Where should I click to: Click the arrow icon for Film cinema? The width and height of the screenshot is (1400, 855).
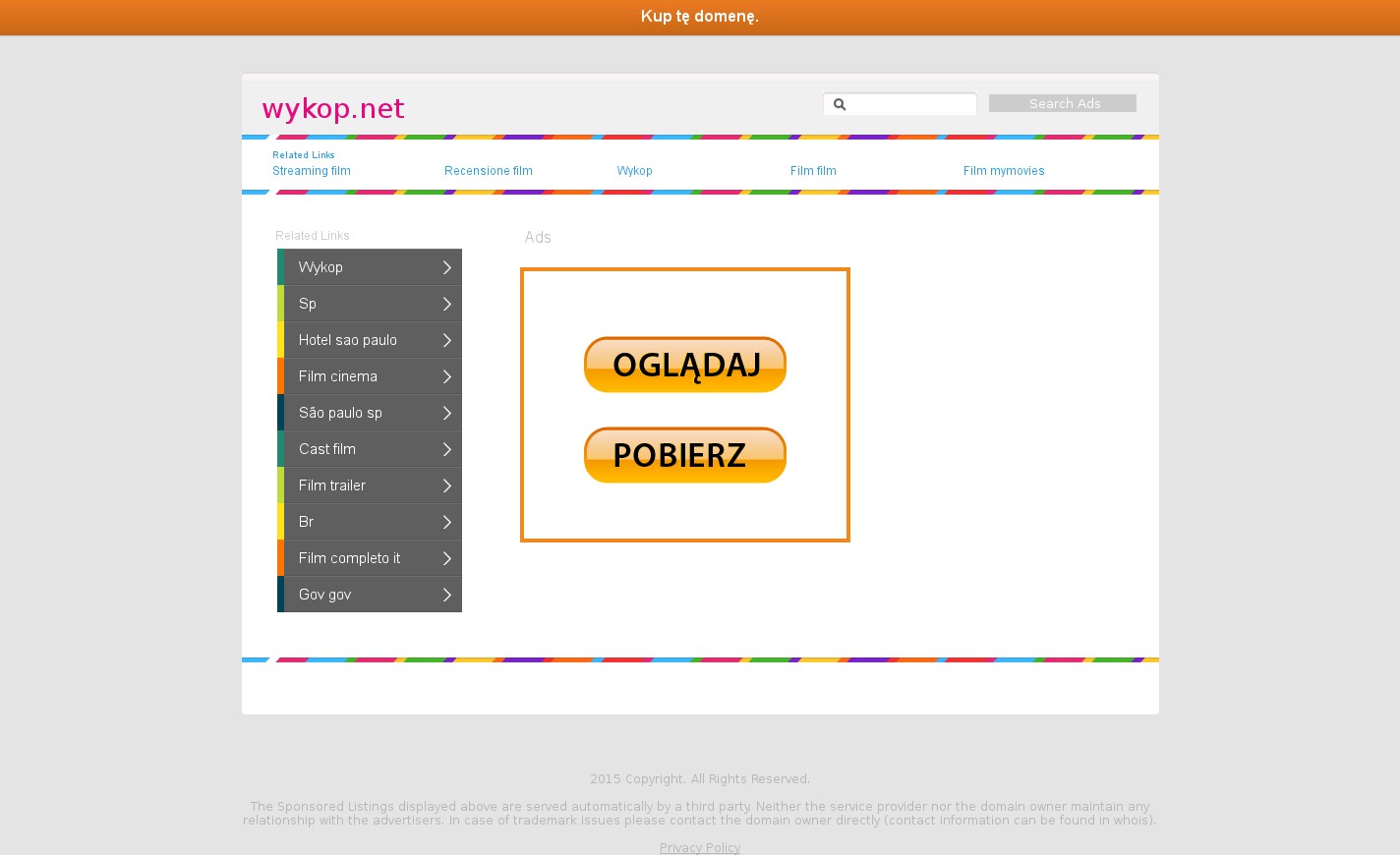tap(446, 376)
